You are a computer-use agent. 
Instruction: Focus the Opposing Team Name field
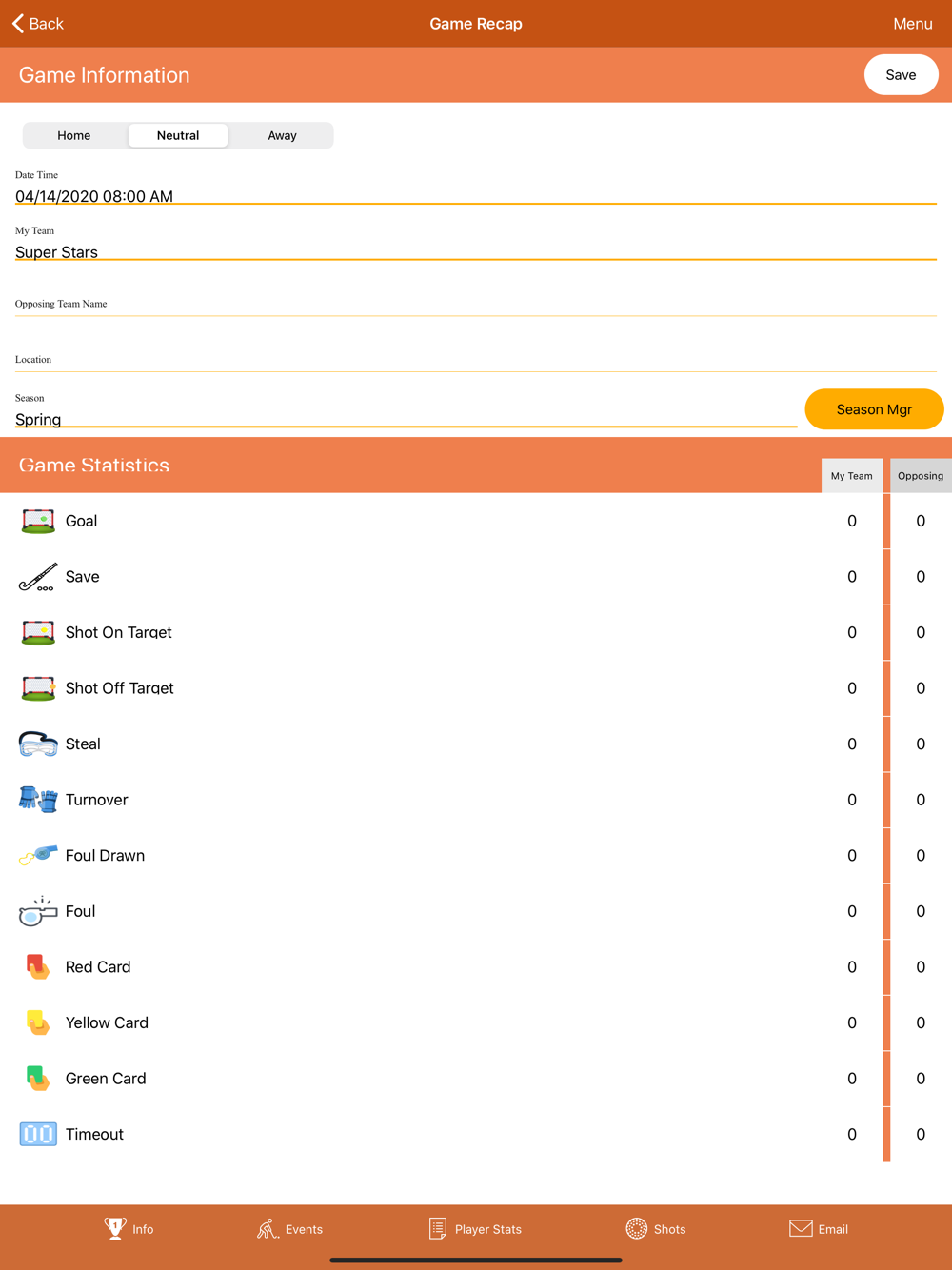point(476,305)
